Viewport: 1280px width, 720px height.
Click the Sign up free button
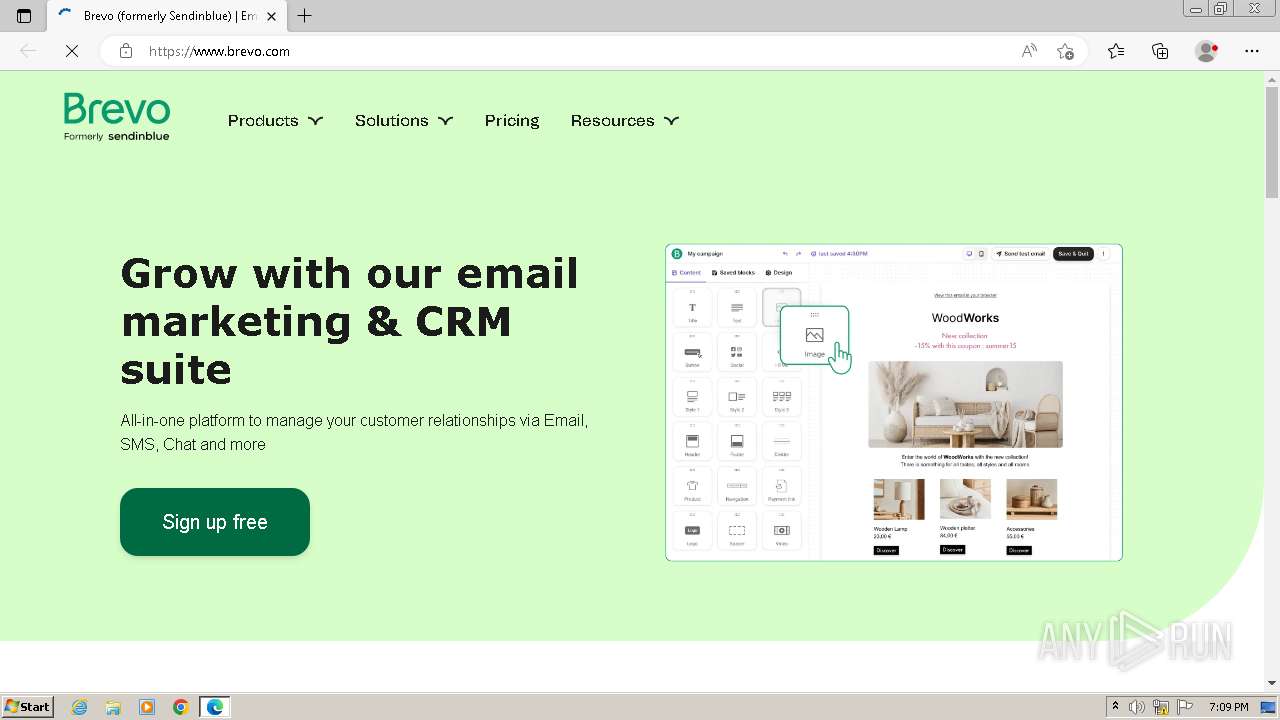coord(215,522)
